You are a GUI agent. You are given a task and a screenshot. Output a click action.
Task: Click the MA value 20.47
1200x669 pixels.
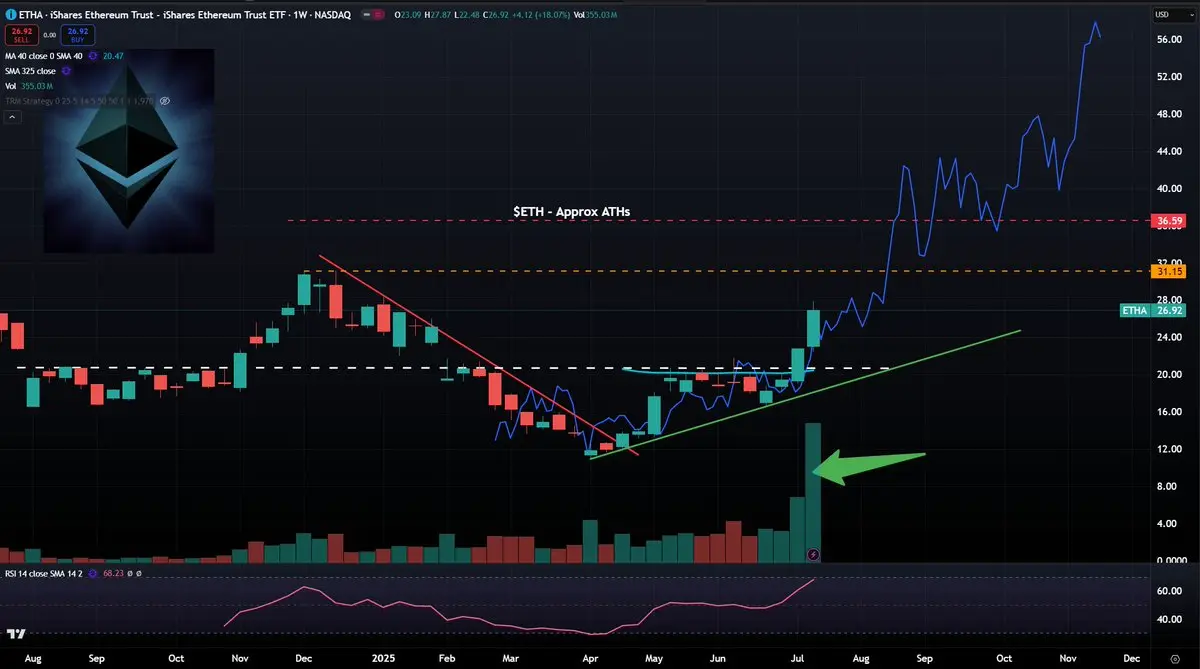click(112, 57)
